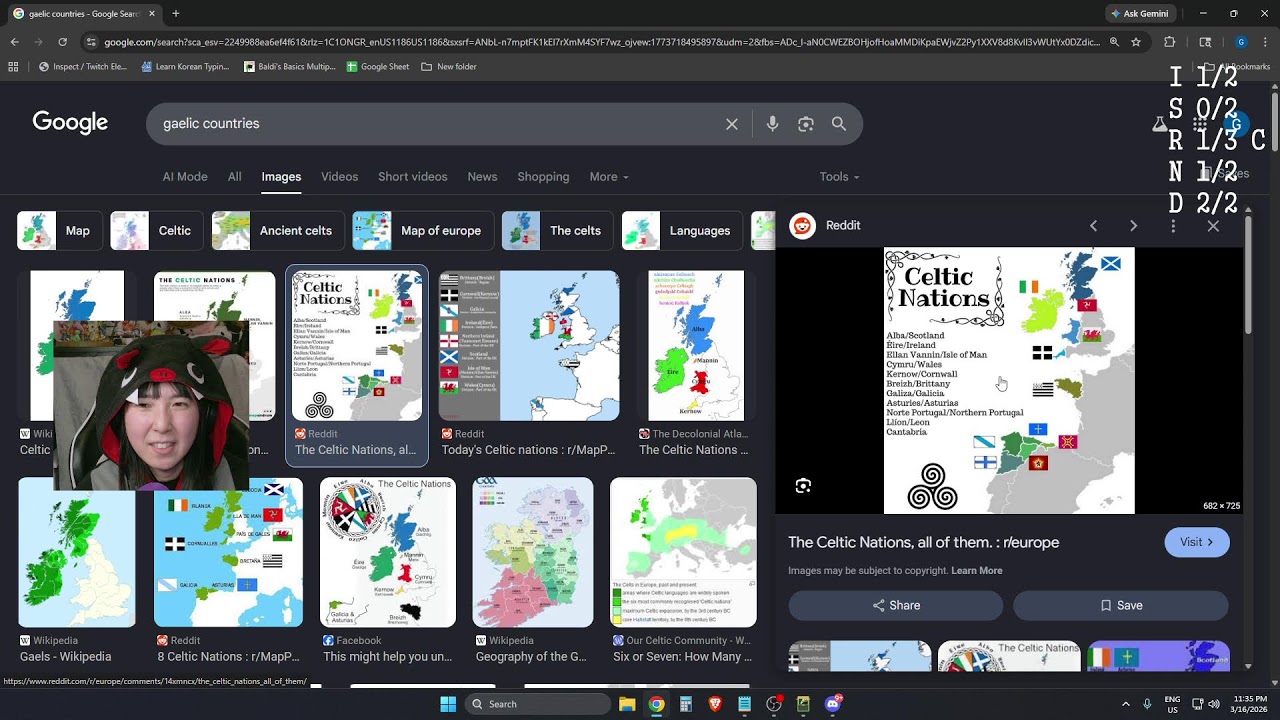Image resolution: width=1280 pixels, height=720 pixels.
Task: Filter images by the Ancient celts chip
Action: tap(278, 231)
